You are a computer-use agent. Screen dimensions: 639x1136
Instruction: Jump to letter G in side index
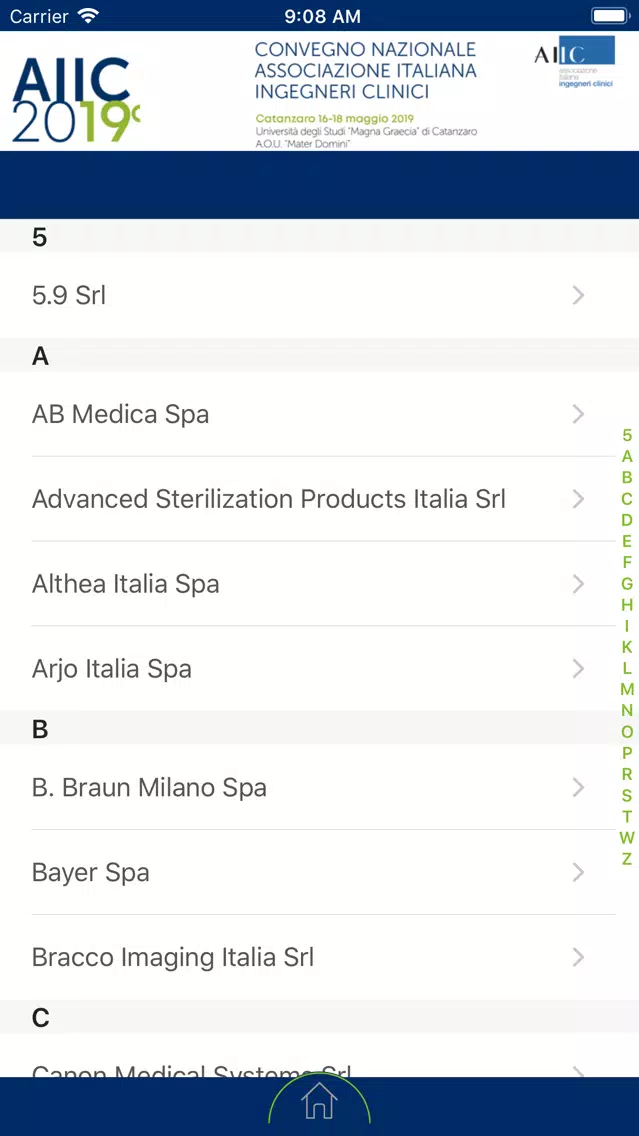coord(627,583)
